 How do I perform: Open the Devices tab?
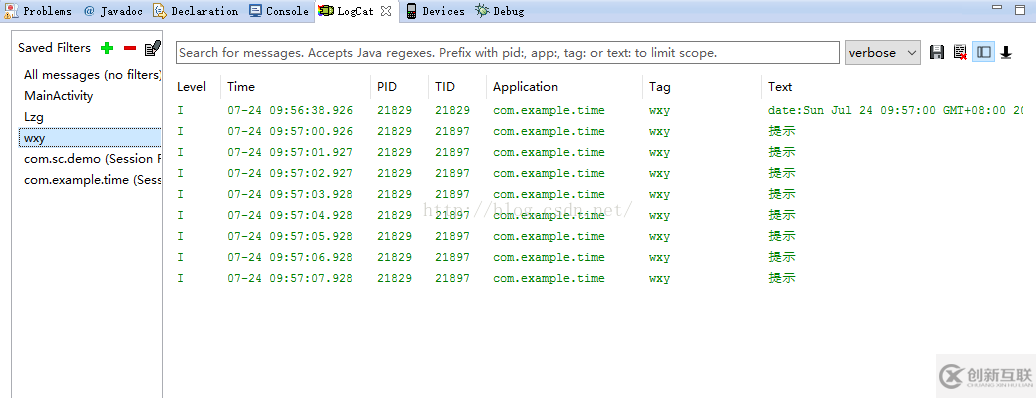pyautogui.click(x=435, y=11)
